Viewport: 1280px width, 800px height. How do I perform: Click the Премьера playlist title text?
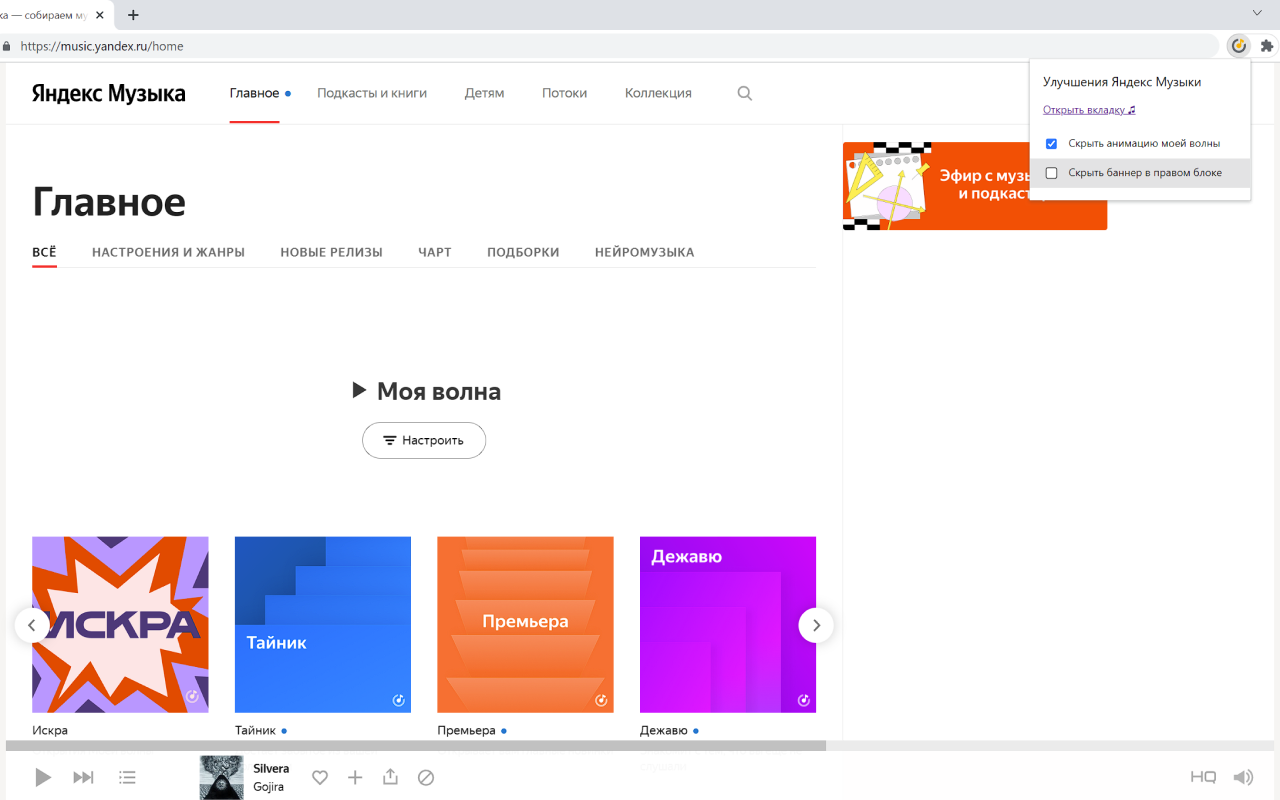pos(466,731)
